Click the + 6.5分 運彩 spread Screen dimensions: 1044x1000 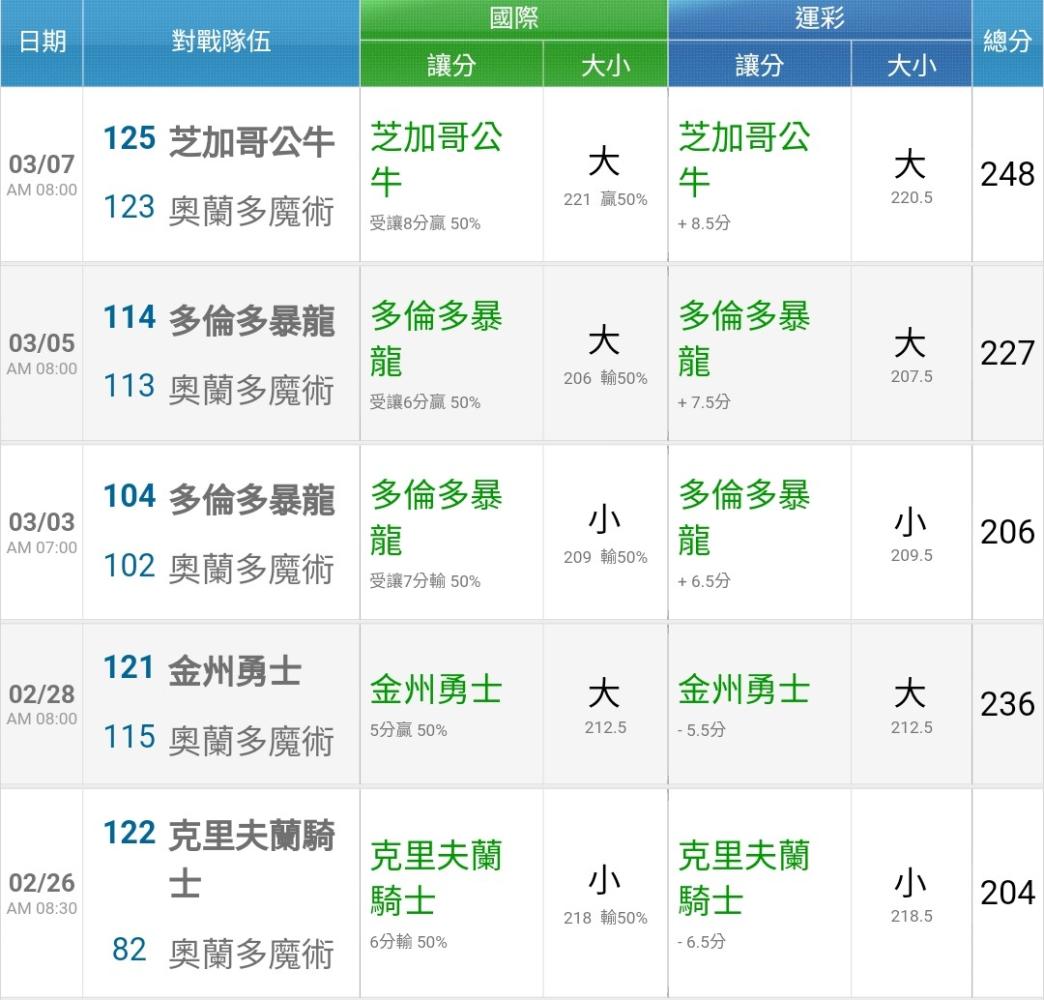[x=704, y=581]
